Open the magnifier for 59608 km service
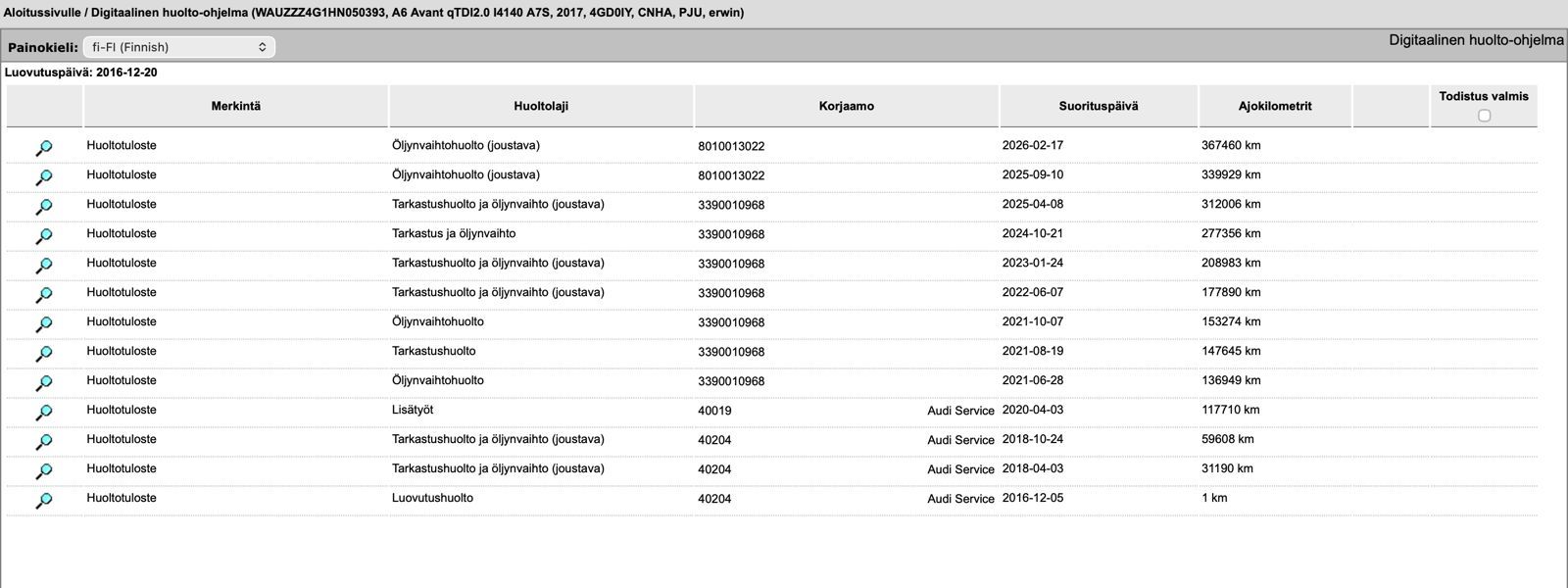Image resolution: width=1568 pixels, height=588 pixels. (x=44, y=442)
